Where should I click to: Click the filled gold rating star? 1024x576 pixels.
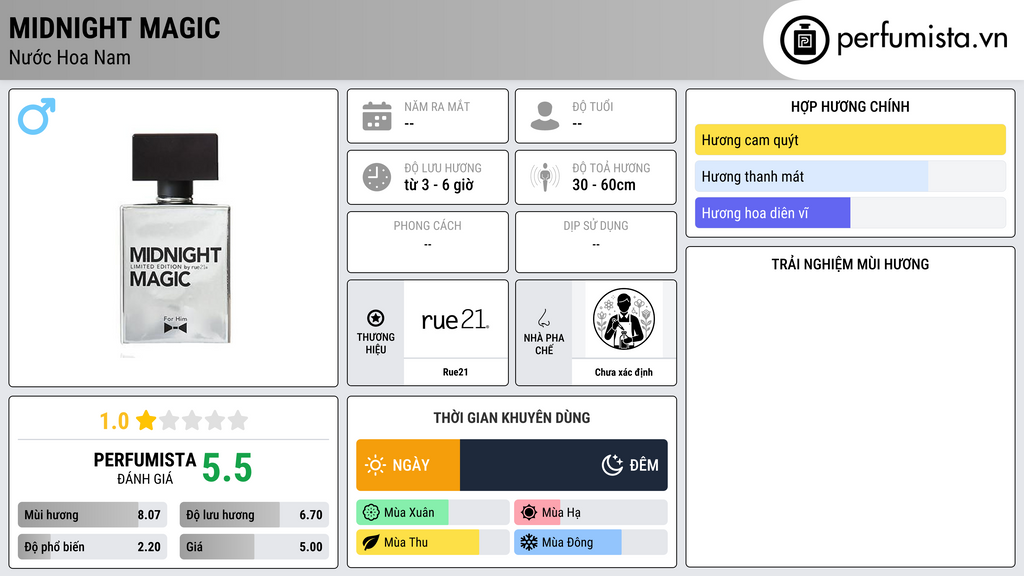coord(146,420)
